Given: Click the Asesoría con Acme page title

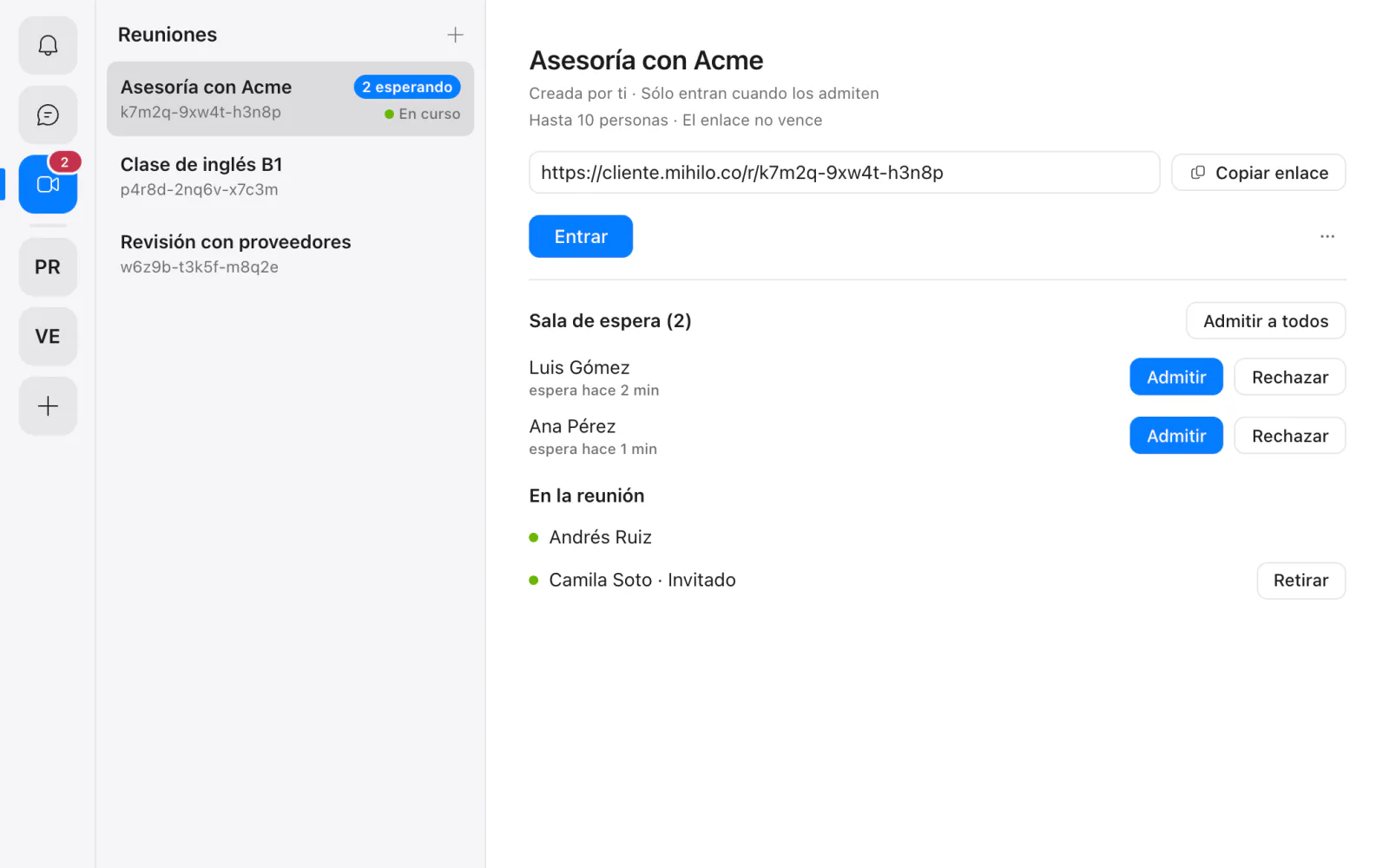Looking at the screenshot, I should [x=646, y=60].
